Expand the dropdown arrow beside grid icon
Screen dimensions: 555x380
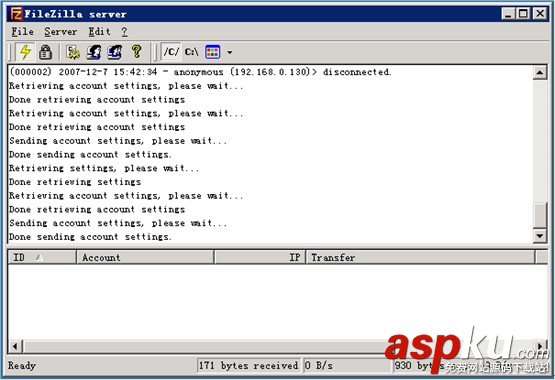230,53
